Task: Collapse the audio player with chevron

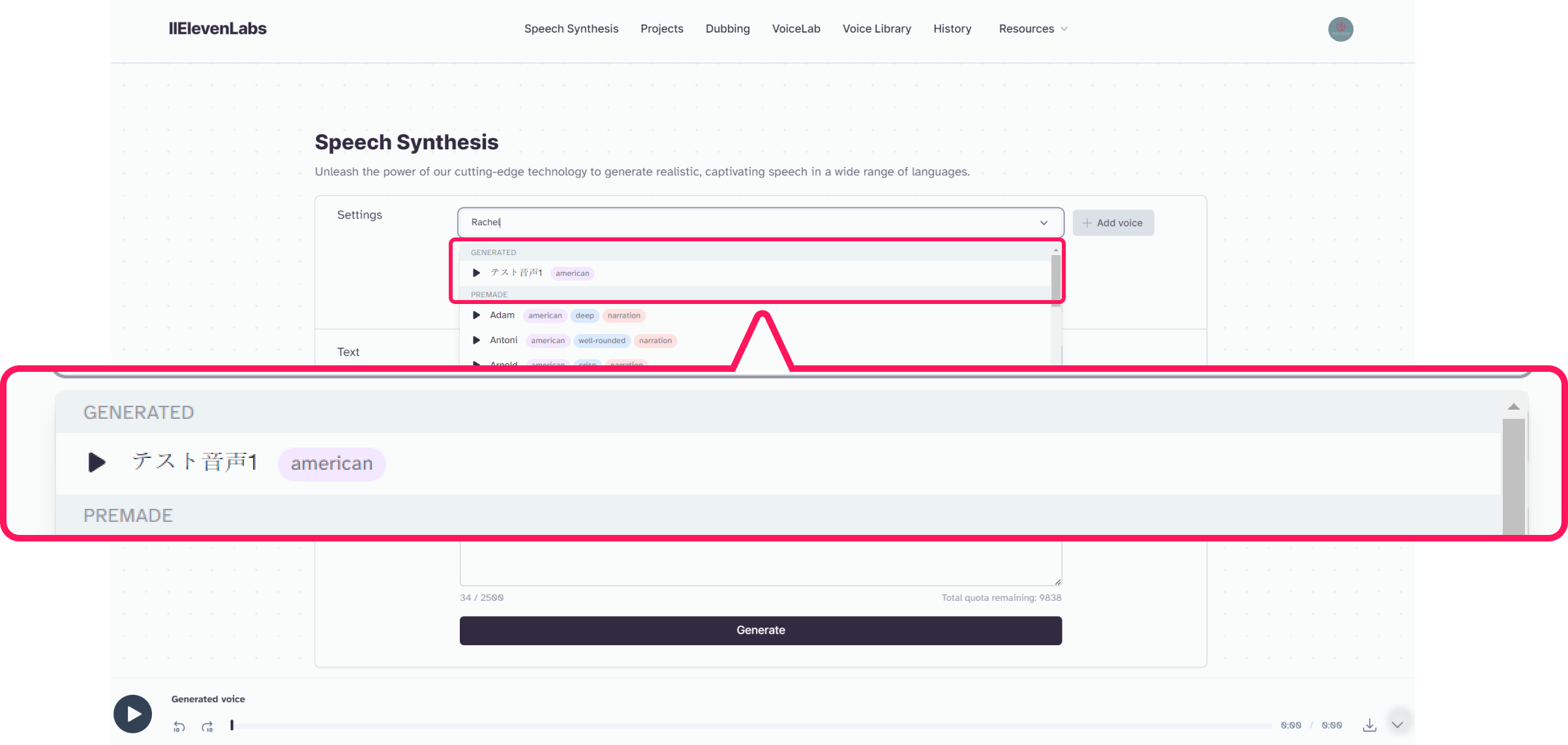Action: pyautogui.click(x=1397, y=725)
